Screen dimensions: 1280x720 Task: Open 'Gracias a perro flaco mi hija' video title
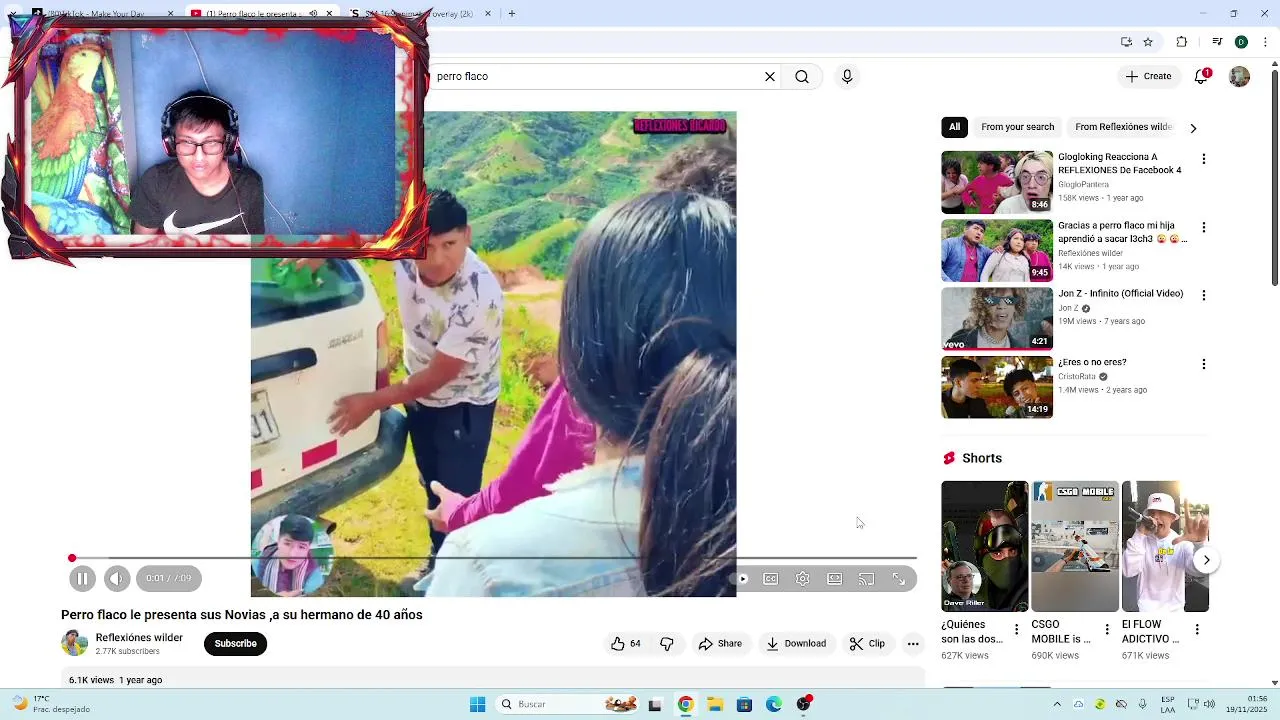tap(1122, 232)
